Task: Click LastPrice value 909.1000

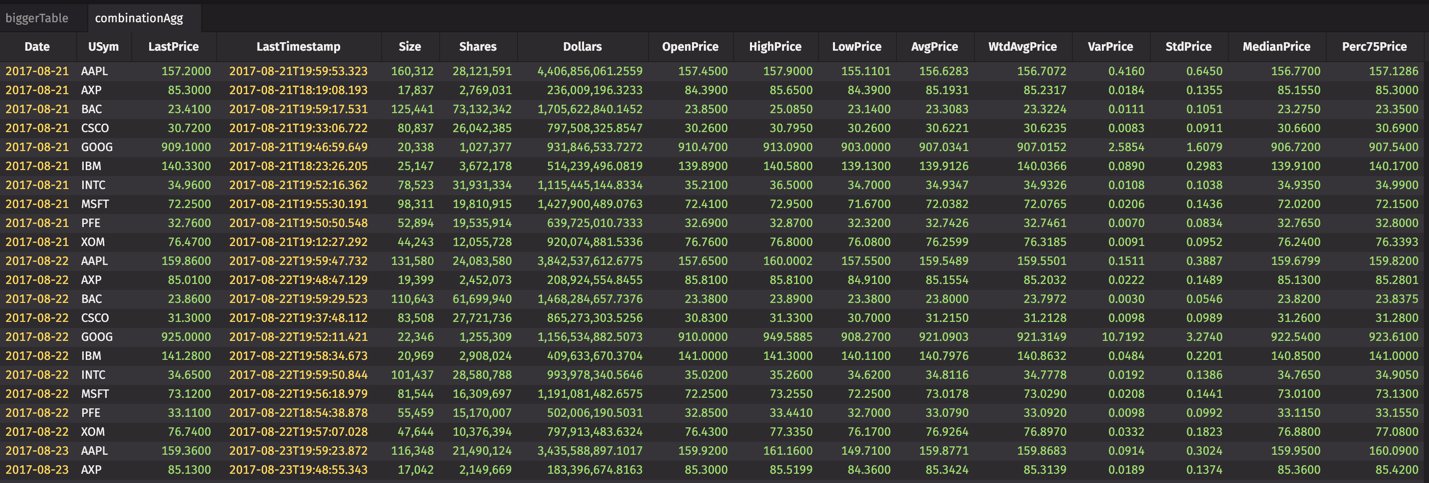Action: [186, 147]
